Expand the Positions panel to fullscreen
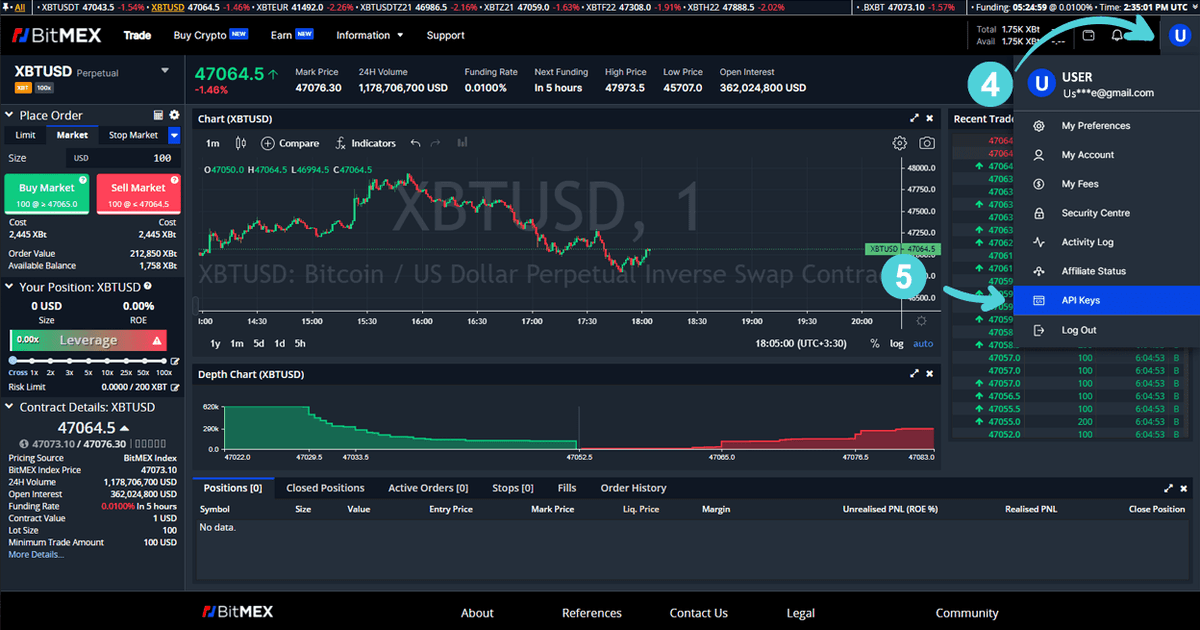The image size is (1200, 630). pos(1169,488)
